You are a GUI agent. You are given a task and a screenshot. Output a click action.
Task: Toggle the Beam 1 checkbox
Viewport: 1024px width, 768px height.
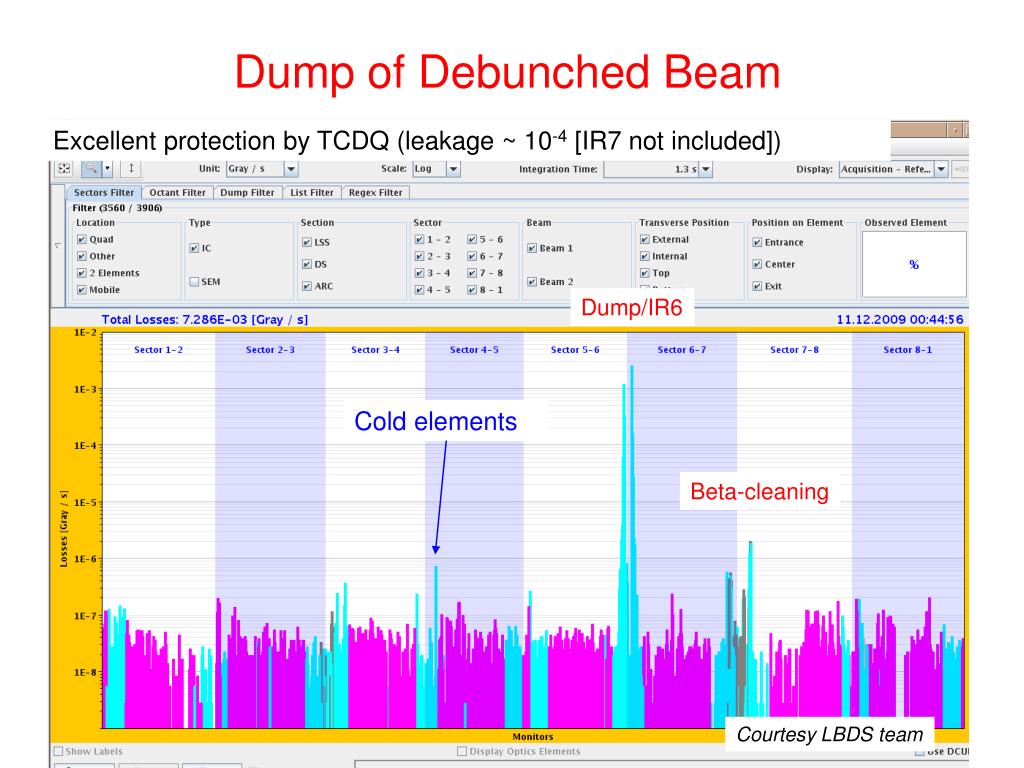click(x=532, y=248)
